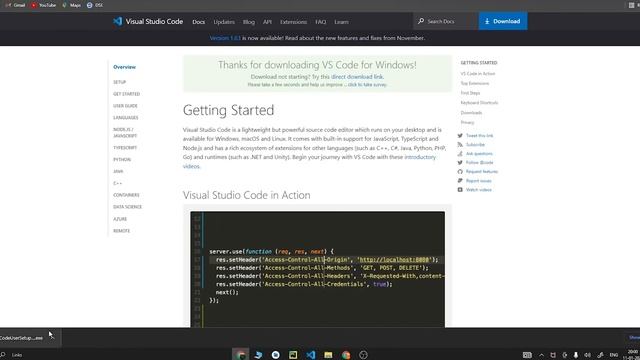Click the Visual Studio Code logo icon

pos(118,21)
